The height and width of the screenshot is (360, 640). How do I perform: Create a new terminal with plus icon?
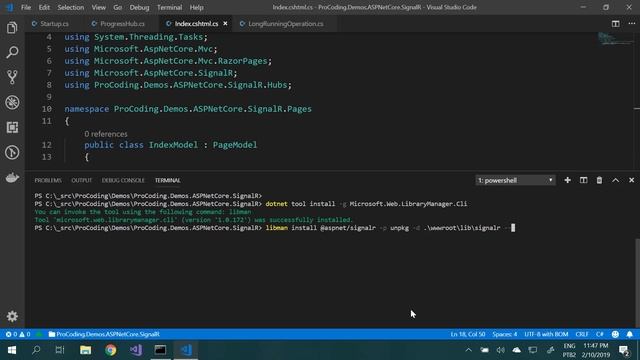click(567, 180)
